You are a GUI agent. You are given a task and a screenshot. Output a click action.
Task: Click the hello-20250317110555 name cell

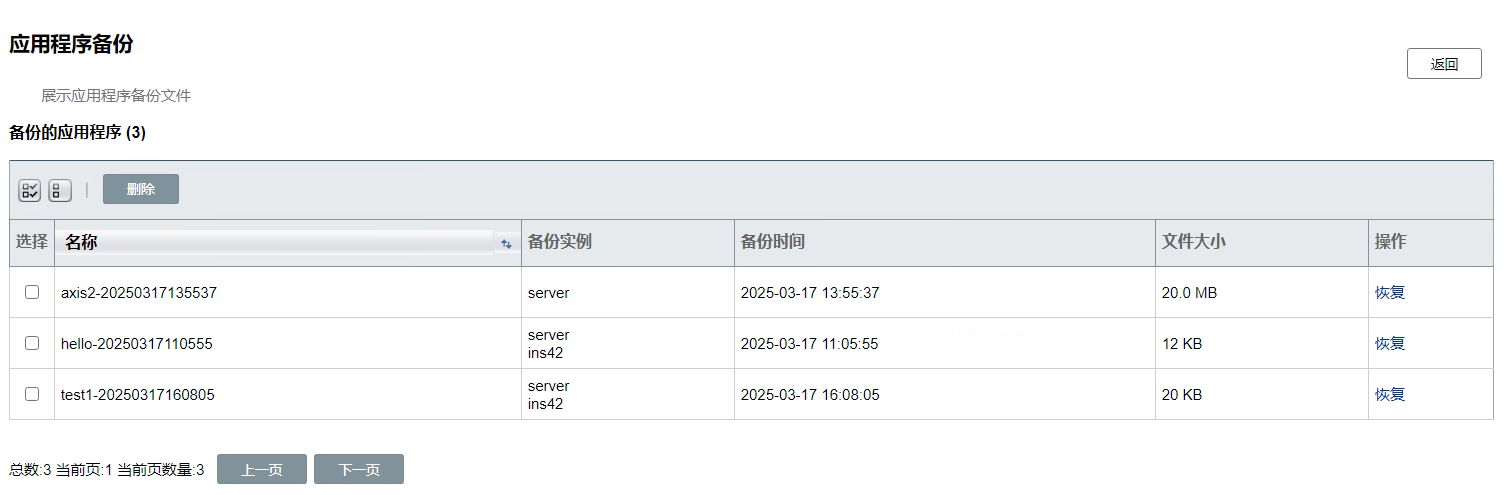pos(137,344)
